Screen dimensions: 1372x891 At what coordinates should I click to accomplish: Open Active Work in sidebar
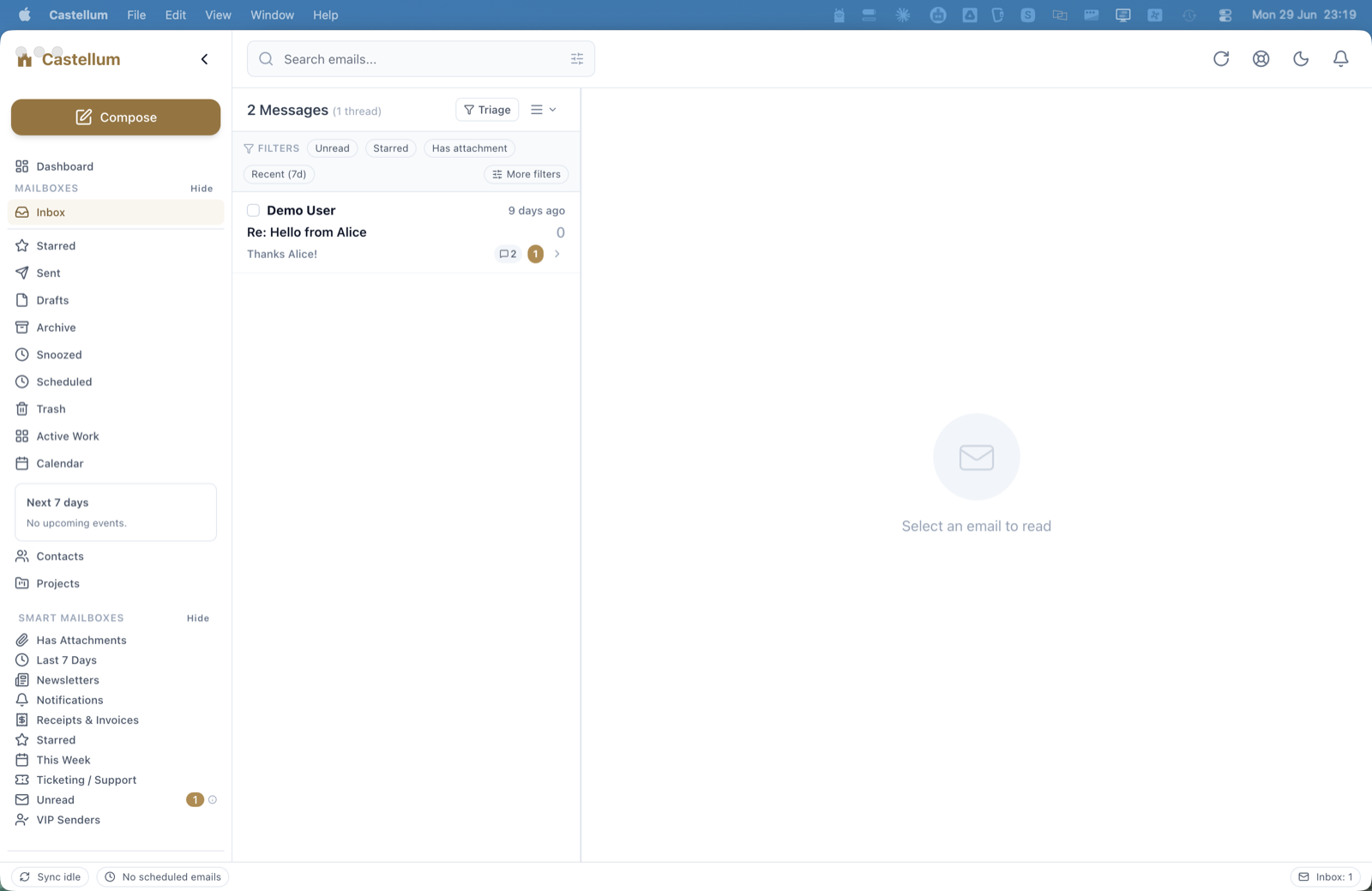tap(116, 436)
